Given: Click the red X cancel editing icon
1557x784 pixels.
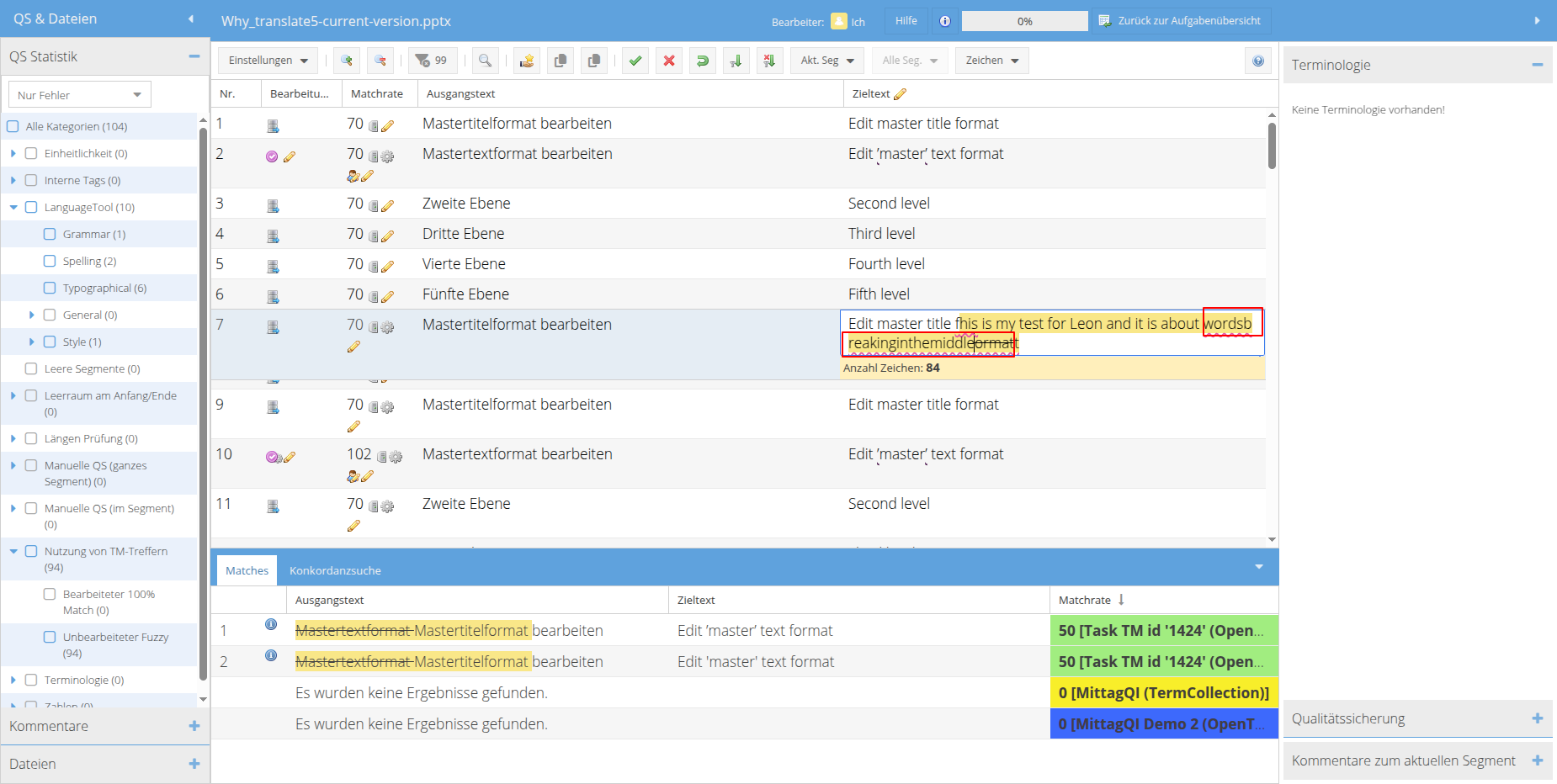Looking at the screenshot, I should (x=669, y=61).
